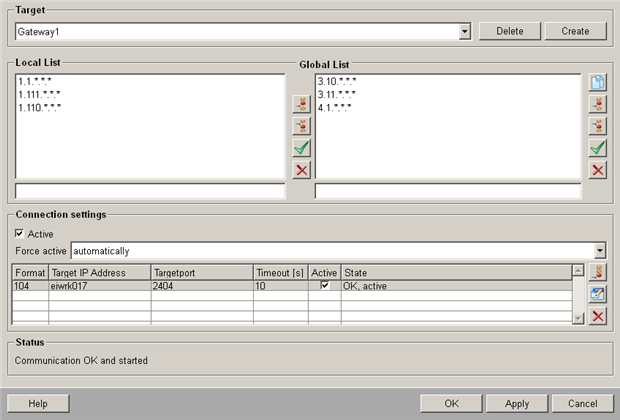The image size is (620, 420).
Task: Click scroll down arrow of connection table
Action: [577, 317]
